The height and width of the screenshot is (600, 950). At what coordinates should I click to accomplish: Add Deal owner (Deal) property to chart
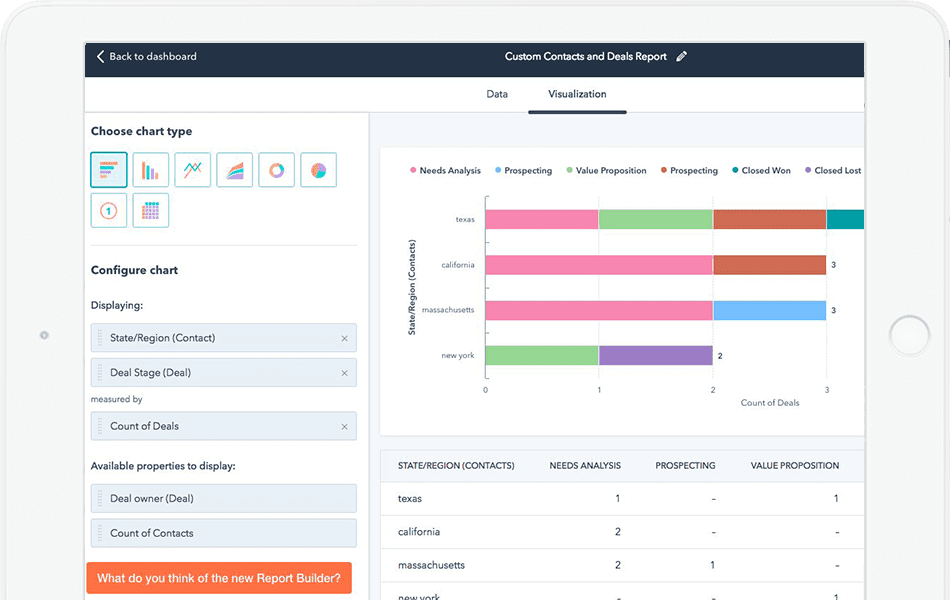pyautogui.click(x=223, y=499)
